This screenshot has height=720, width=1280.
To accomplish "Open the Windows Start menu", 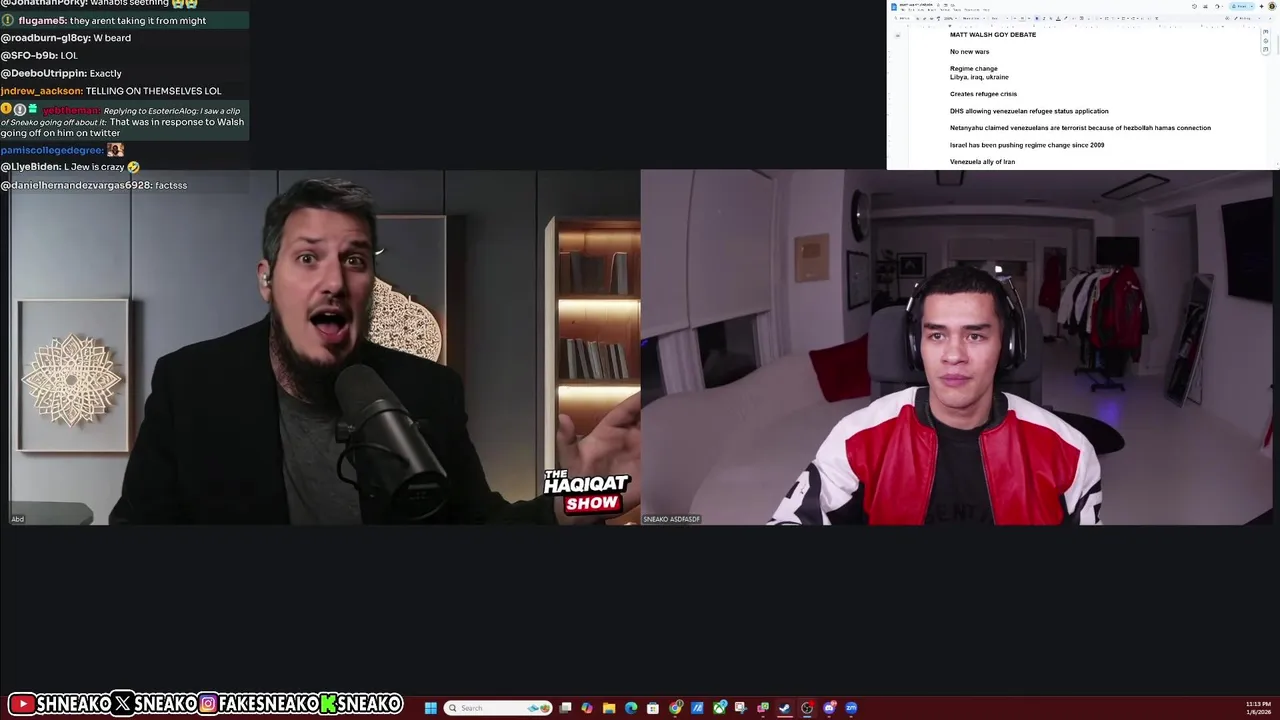I will coord(431,708).
